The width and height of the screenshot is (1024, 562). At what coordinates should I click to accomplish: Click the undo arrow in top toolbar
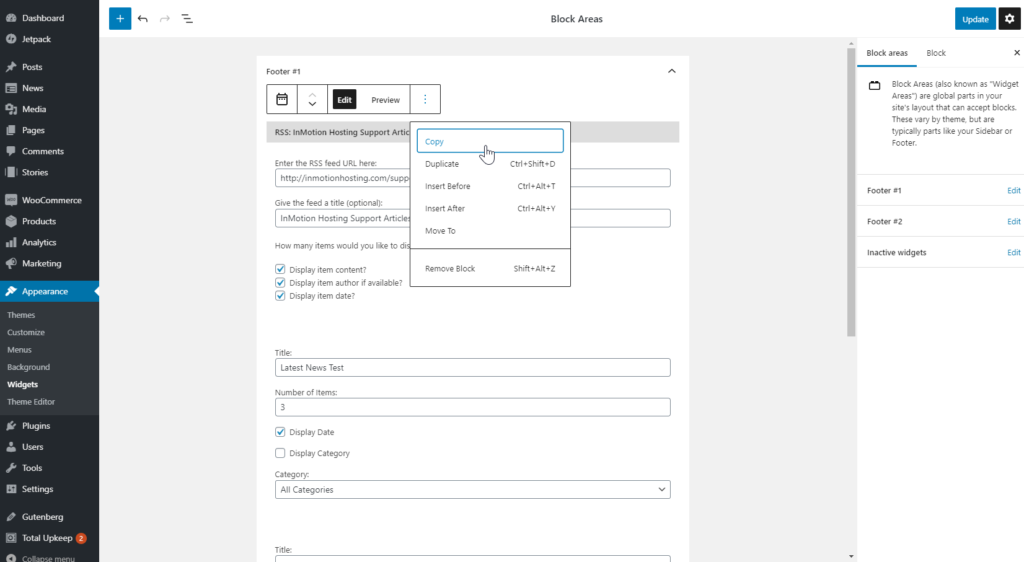point(143,19)
